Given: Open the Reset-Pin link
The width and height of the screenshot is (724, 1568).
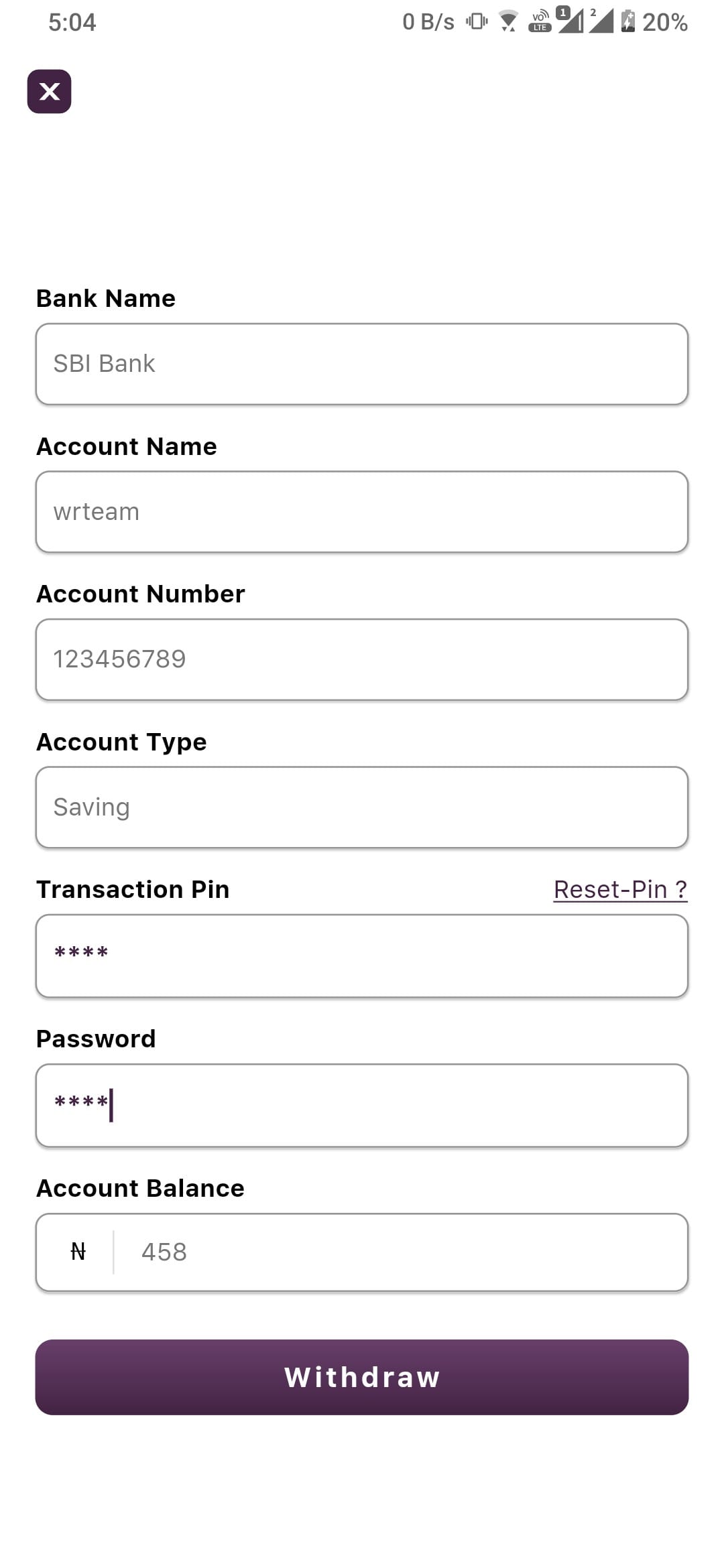Looking at the screenshot, I should pyautogui.click(x=620, y=889).
